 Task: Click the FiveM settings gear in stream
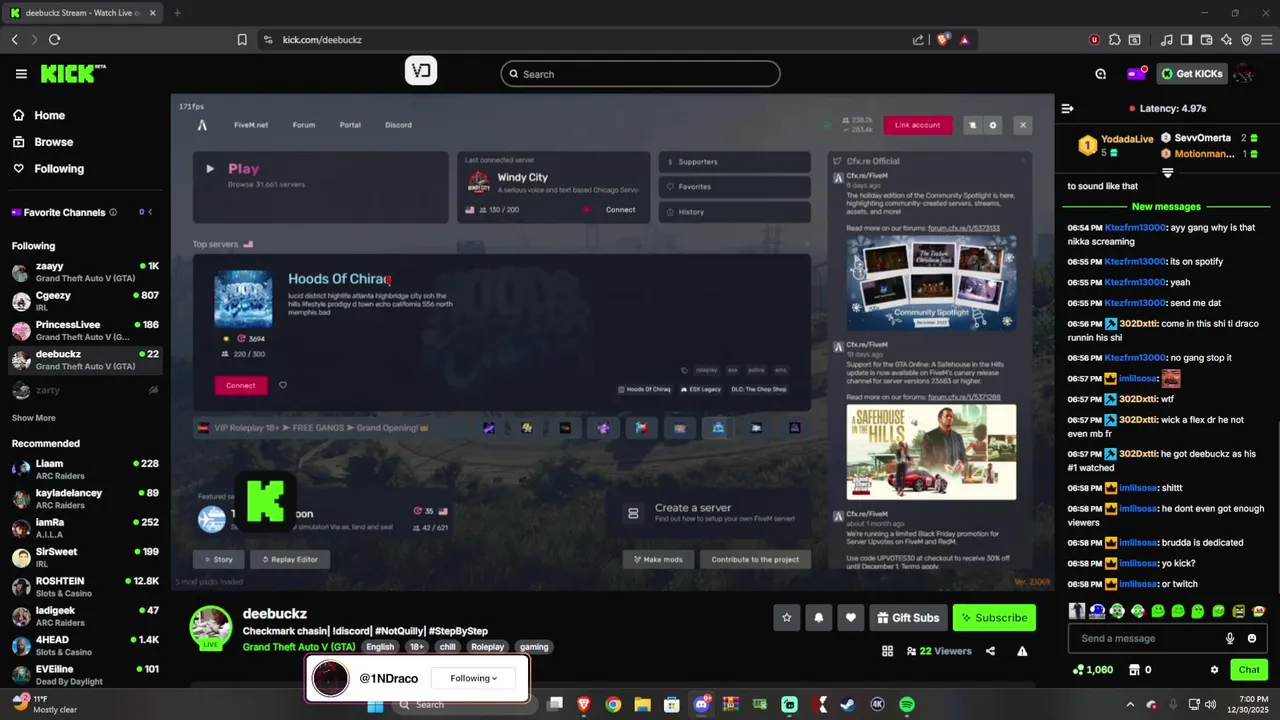tap(993, 125)
